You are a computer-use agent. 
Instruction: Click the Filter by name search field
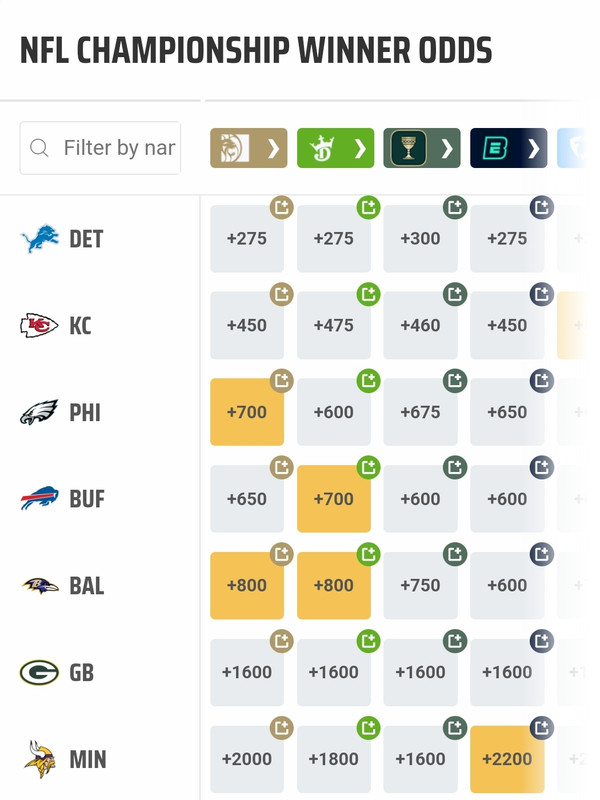pyautogui.click(x=118, y=148)
